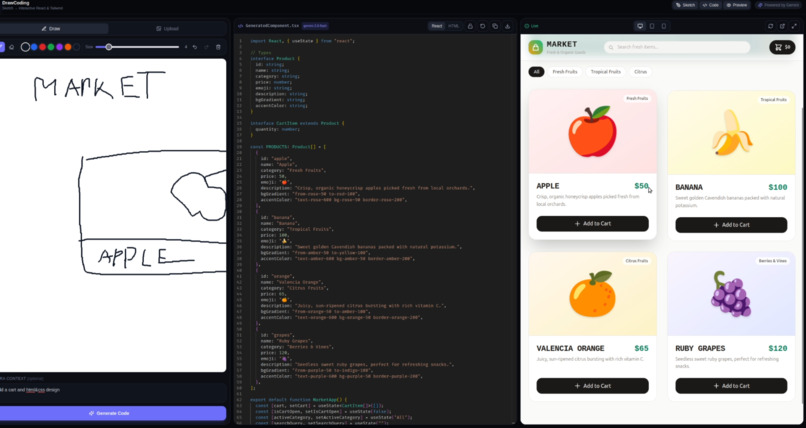Focus the Search fresh items field

(x=676, y=47)
